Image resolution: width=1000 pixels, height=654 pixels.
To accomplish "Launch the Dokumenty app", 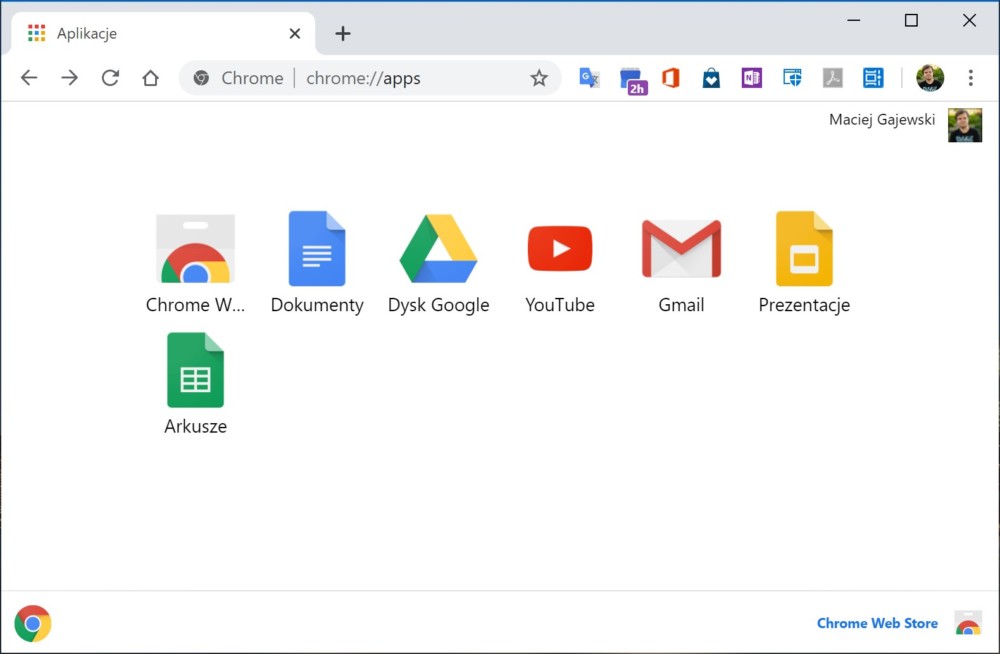I will click(x=317, y=249).
